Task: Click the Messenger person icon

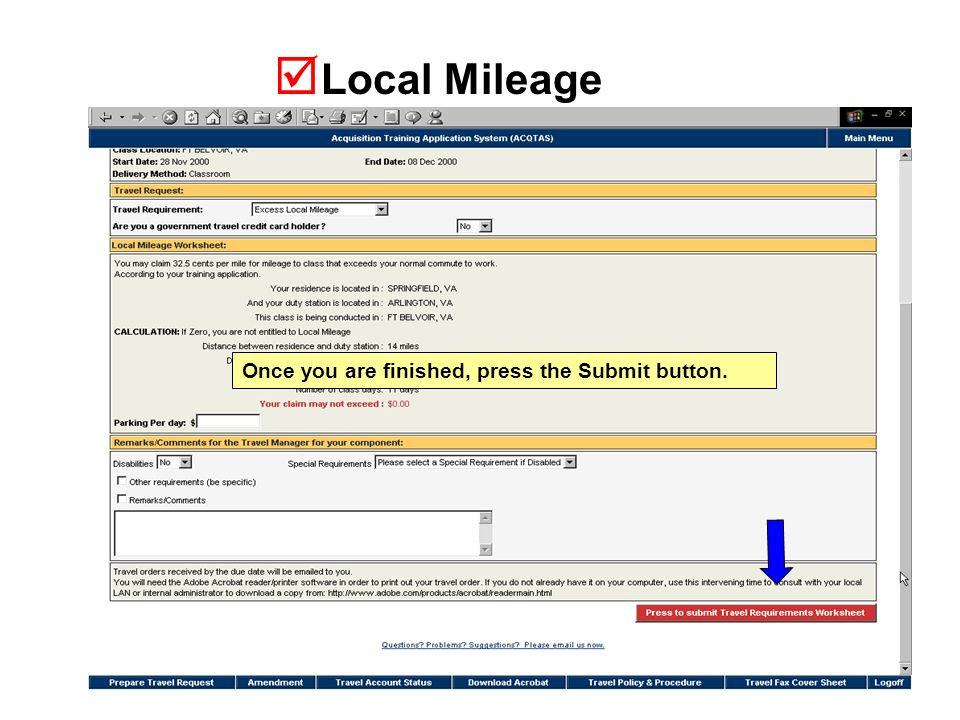Action: pyautogui.click(x=435, y=117)
